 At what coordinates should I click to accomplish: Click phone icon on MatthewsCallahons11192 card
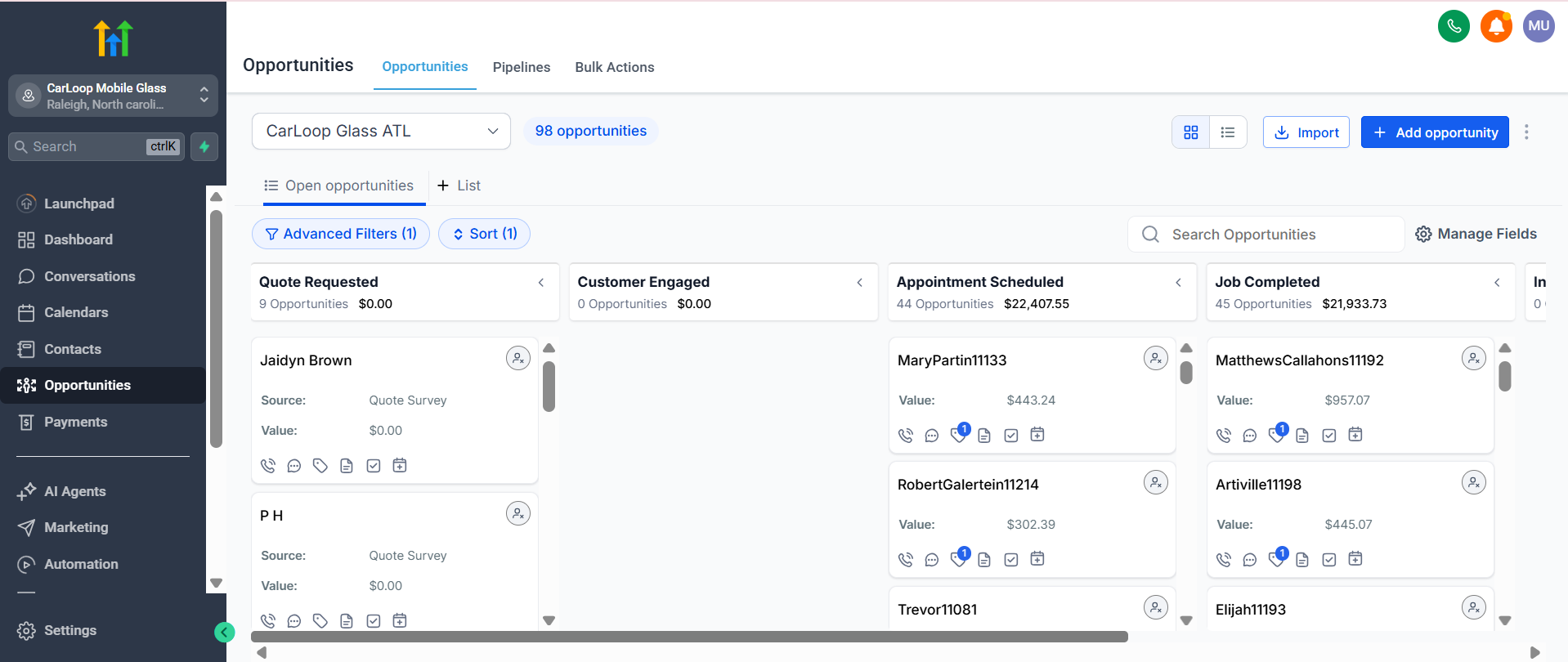point(1224,436)
